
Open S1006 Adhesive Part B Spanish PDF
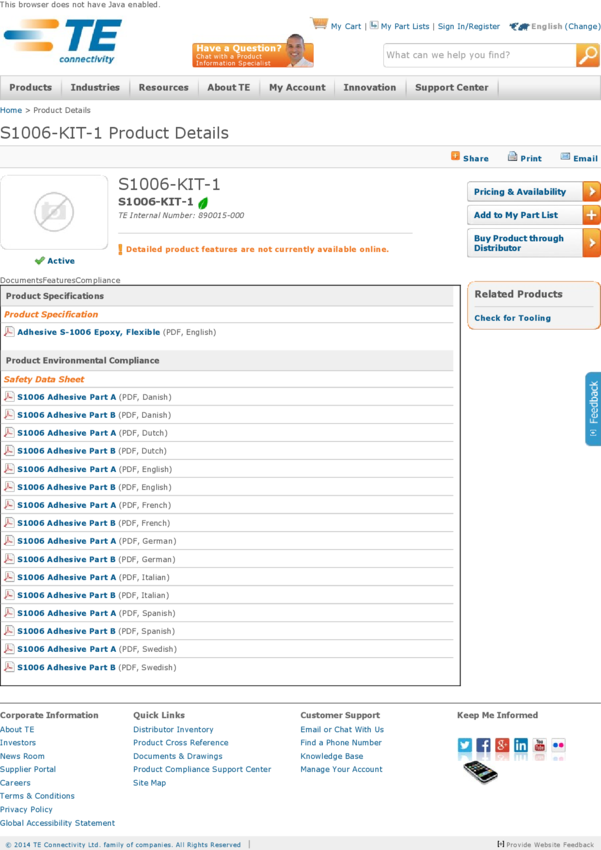tap(66, 631)
